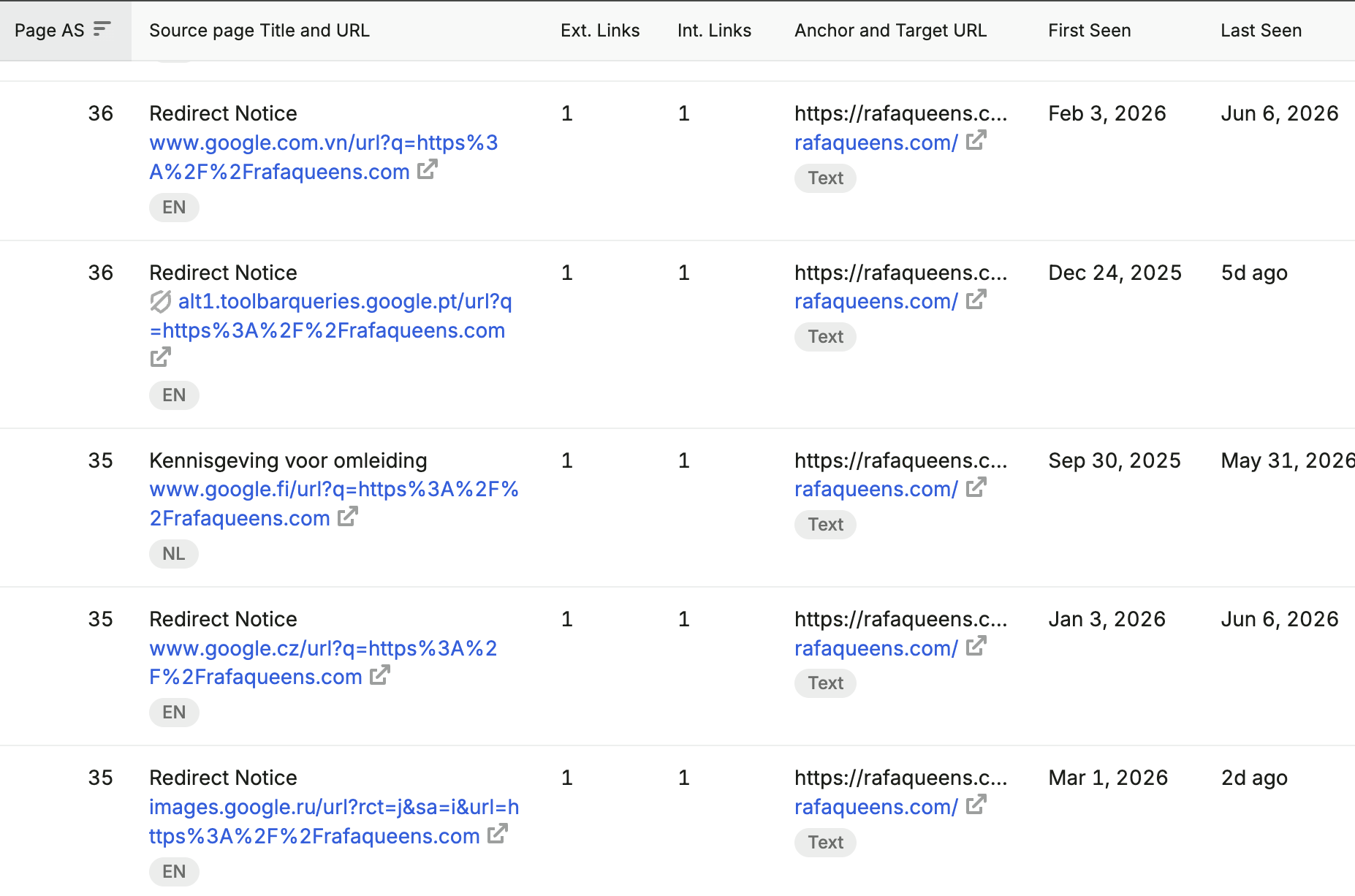Sort by First Seen column
This screenshot has width=1355, height=896.
click(1089, 30)
